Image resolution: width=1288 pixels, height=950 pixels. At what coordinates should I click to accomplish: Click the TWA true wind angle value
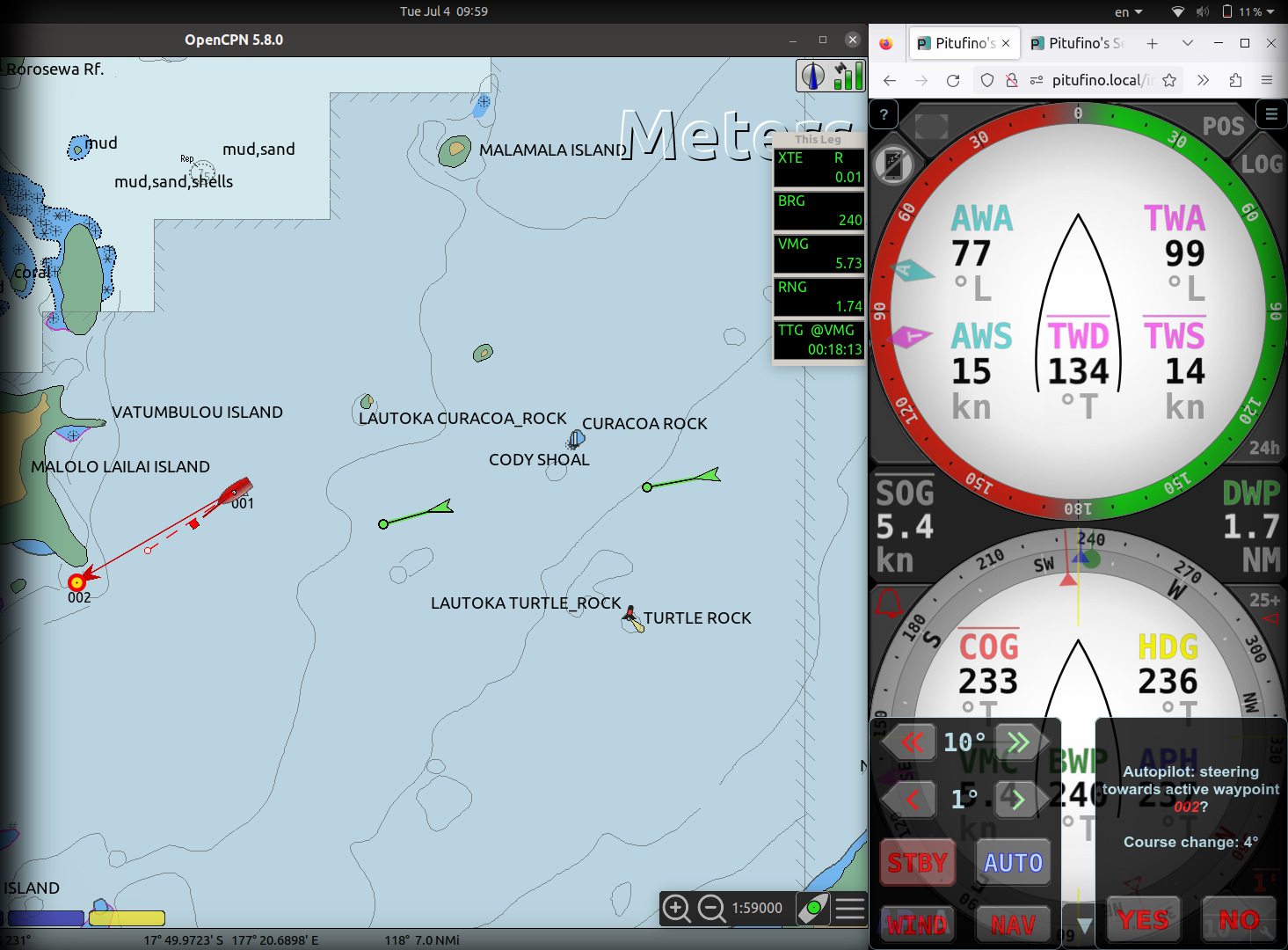pyautogui.click(x=1184, y=254)
